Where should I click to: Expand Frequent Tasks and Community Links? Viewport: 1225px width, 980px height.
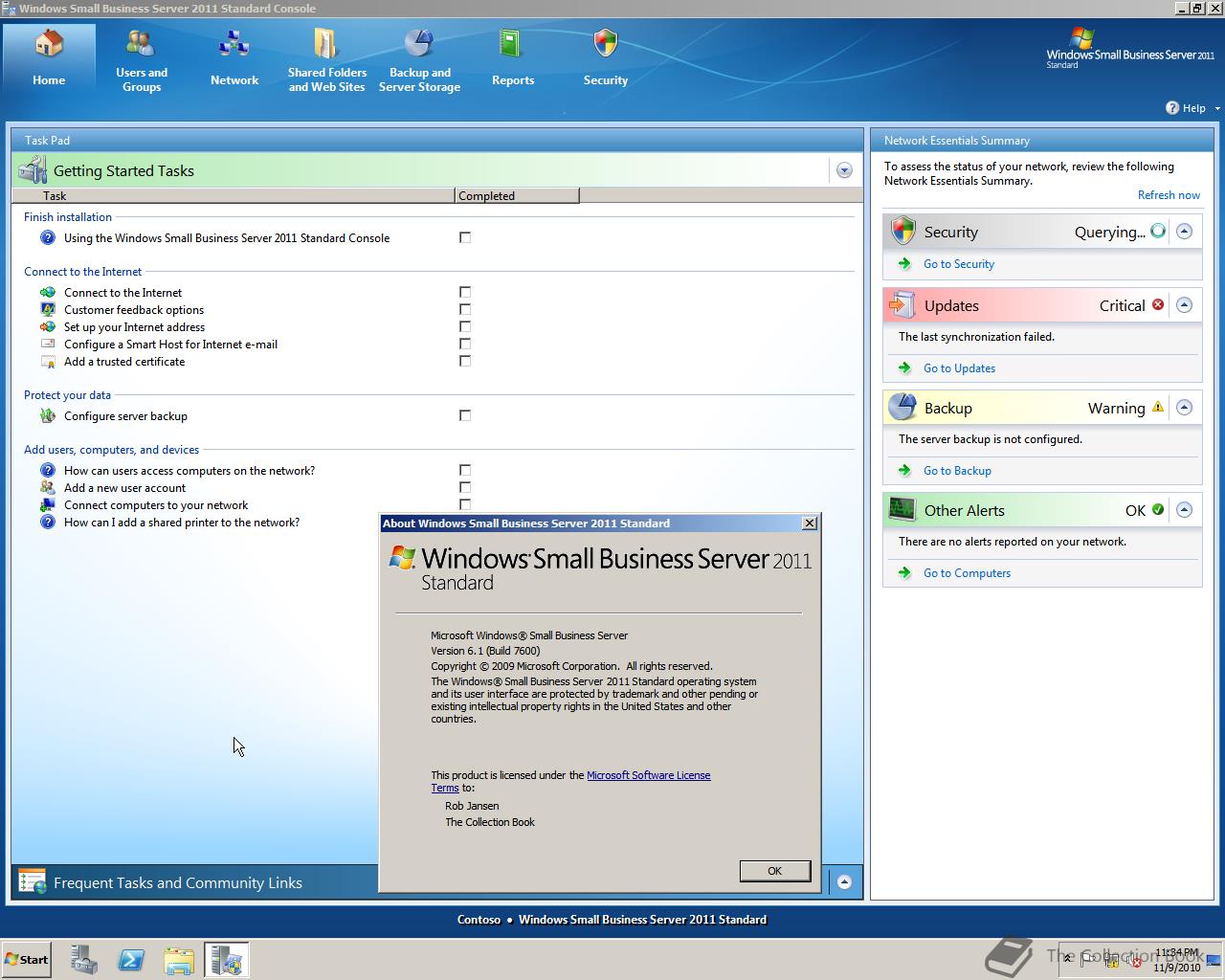(x=844, y=881)
